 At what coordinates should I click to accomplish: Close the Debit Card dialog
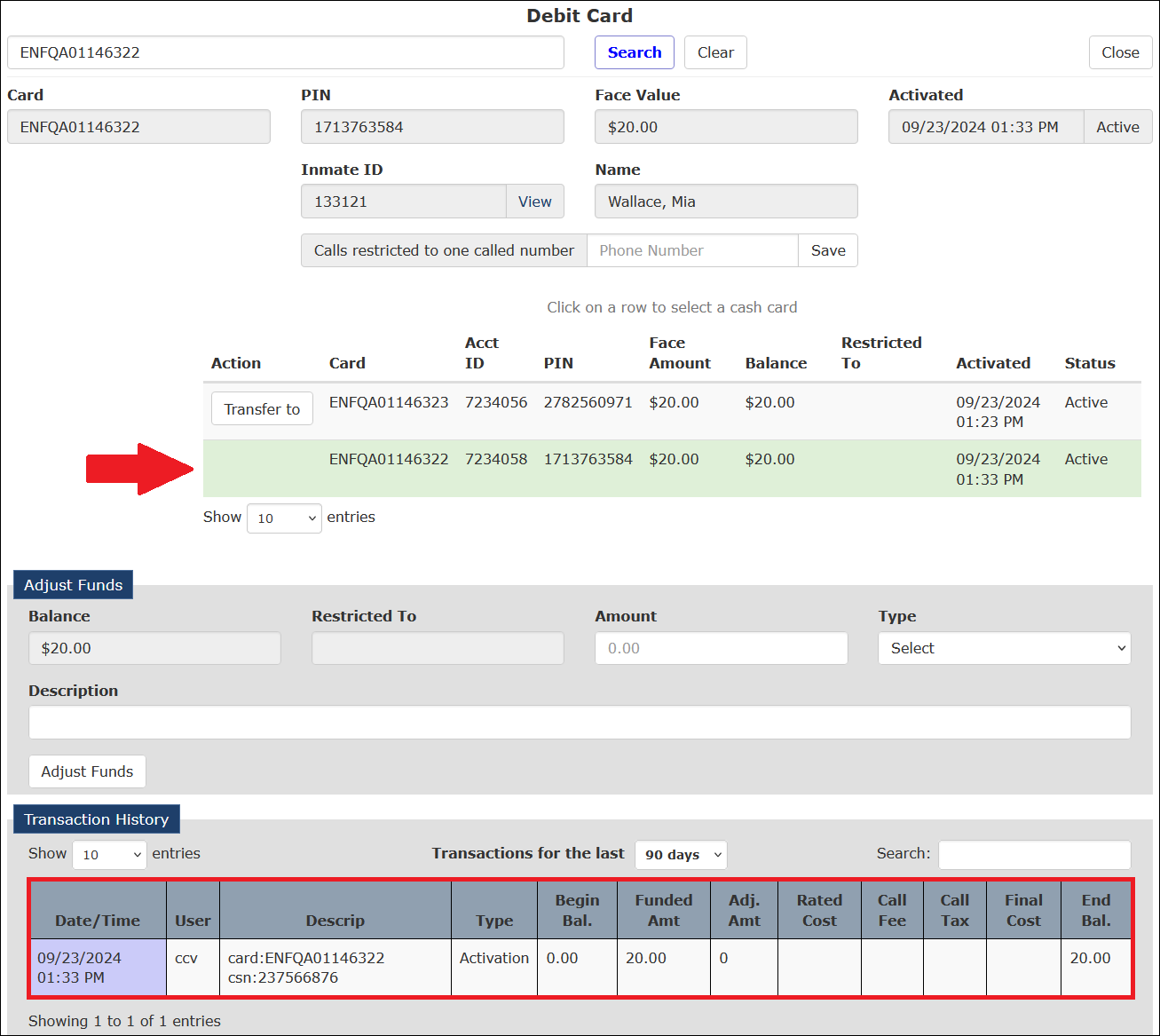pos(1120,52)
